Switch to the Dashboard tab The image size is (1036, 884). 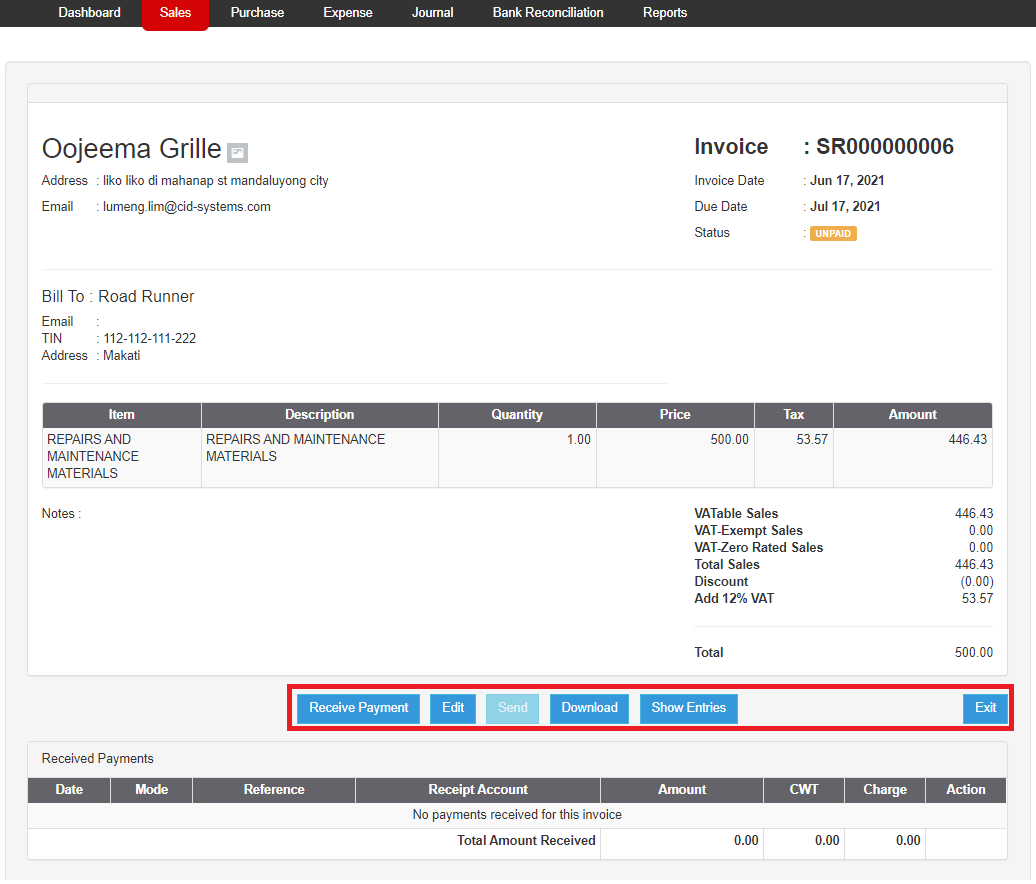coord(89,13)
